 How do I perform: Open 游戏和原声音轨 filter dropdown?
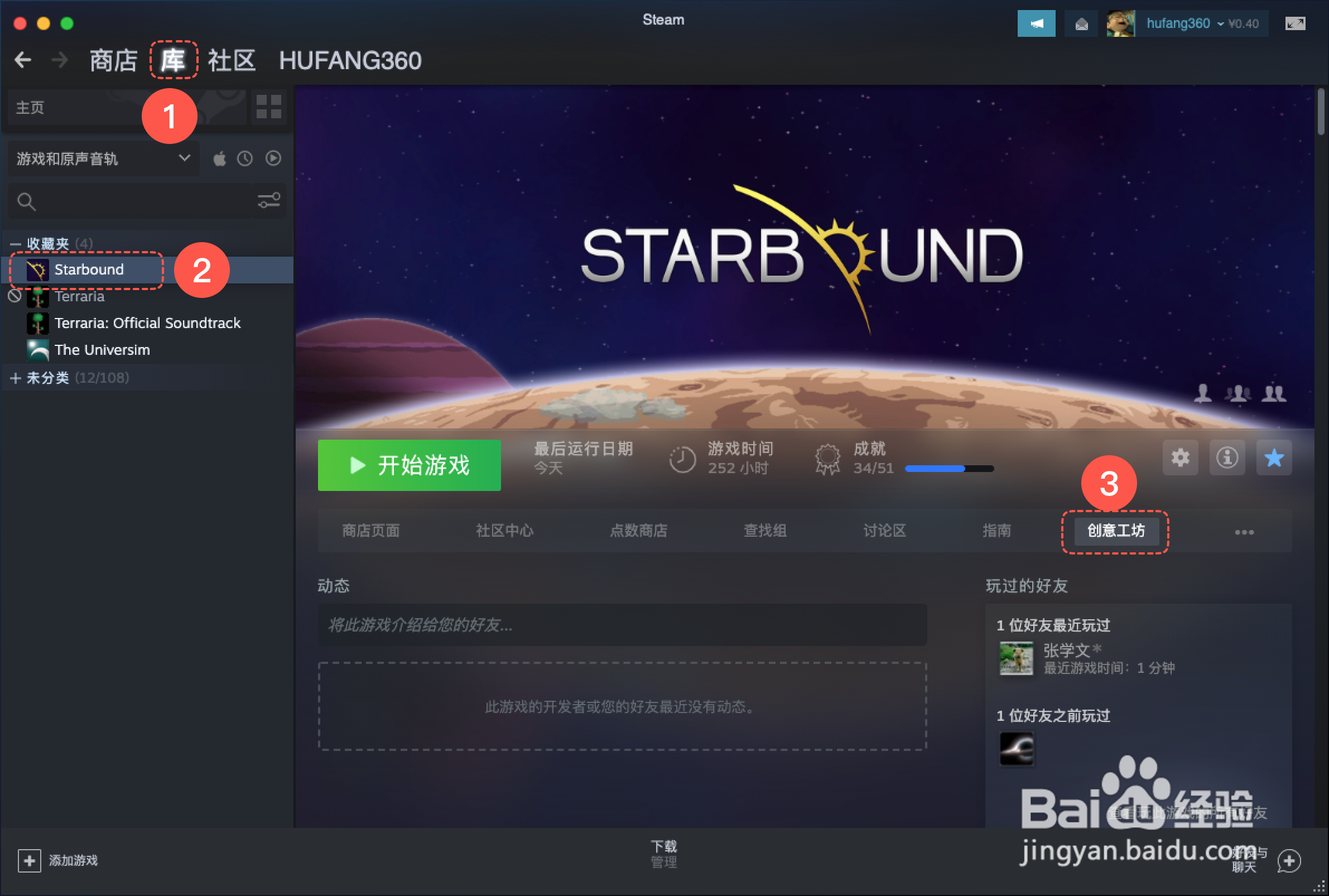(x=103, y=158)
